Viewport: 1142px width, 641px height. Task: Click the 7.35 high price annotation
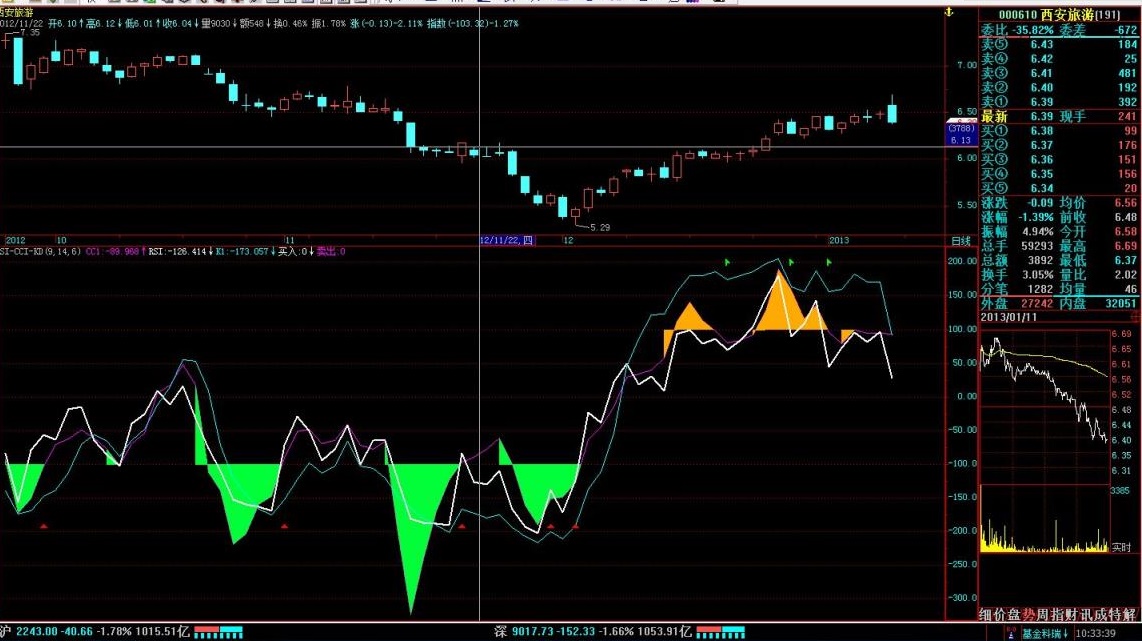click(x=30, y=33)
